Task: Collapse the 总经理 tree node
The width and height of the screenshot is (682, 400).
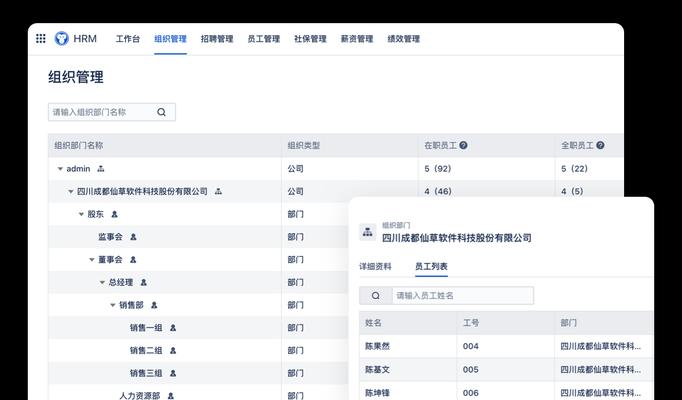Action: point(102,283)
